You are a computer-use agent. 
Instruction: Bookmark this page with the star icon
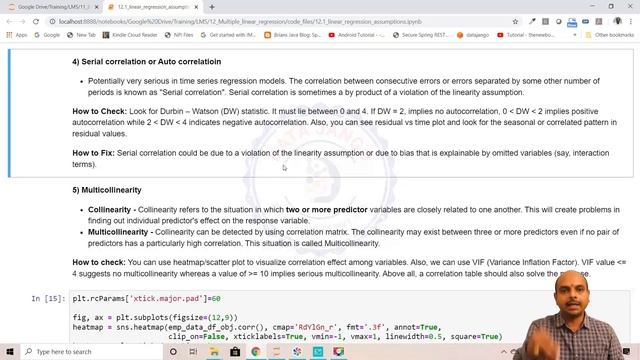tap(515, 22)
